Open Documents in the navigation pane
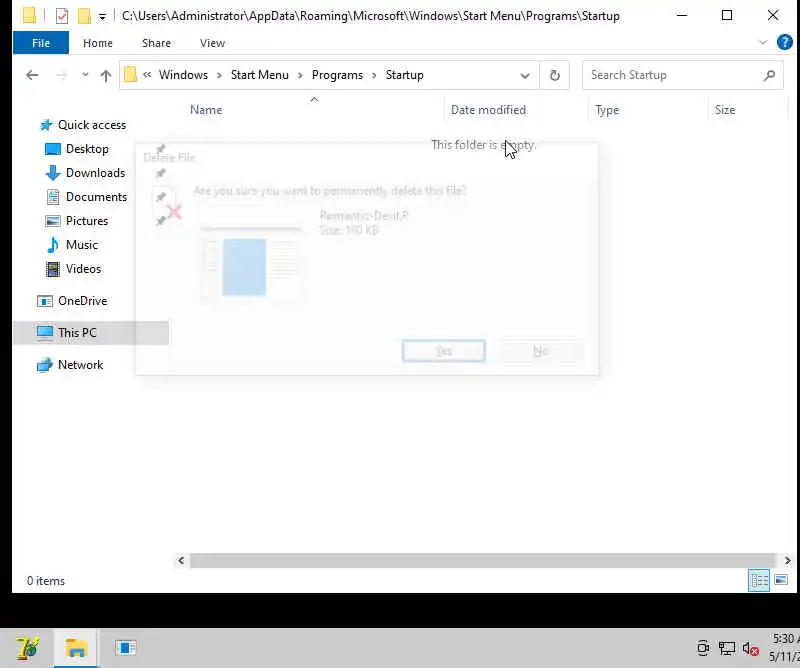Image resolution: width=800 pixels, height=668 pixels. pos(96,197)
